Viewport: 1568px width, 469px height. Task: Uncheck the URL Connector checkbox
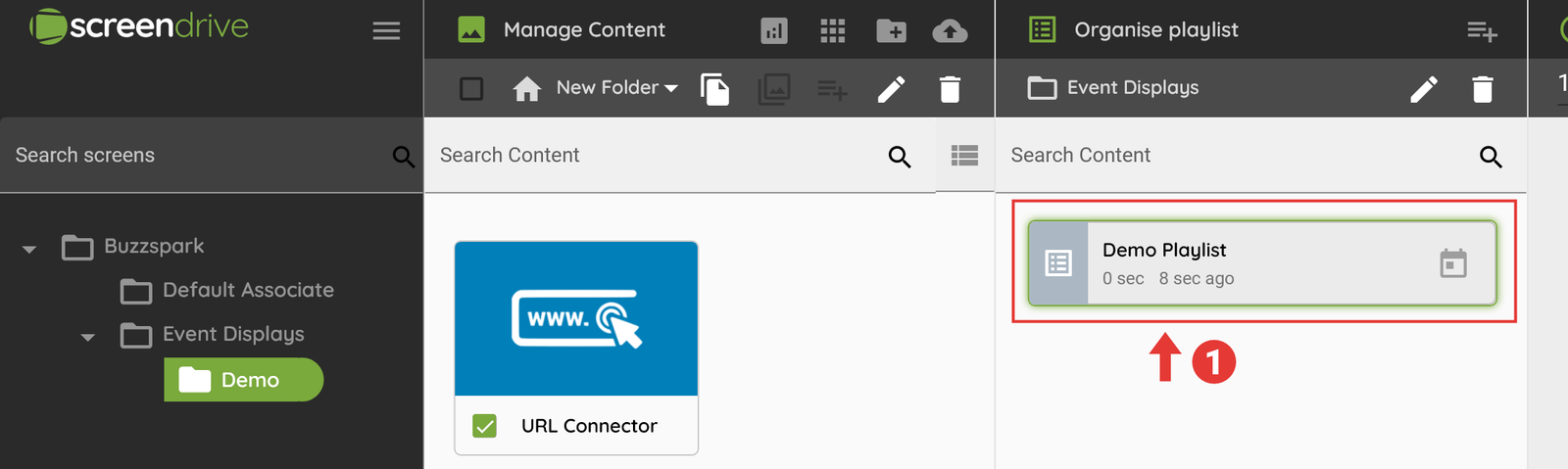click(484, 426)
